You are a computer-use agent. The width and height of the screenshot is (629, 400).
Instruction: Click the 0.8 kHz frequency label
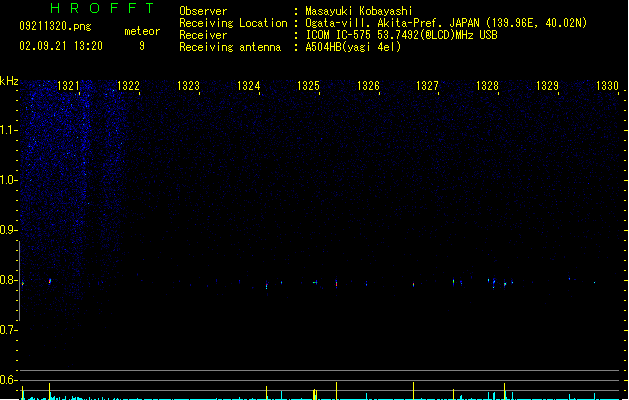(x=8, y=280)
